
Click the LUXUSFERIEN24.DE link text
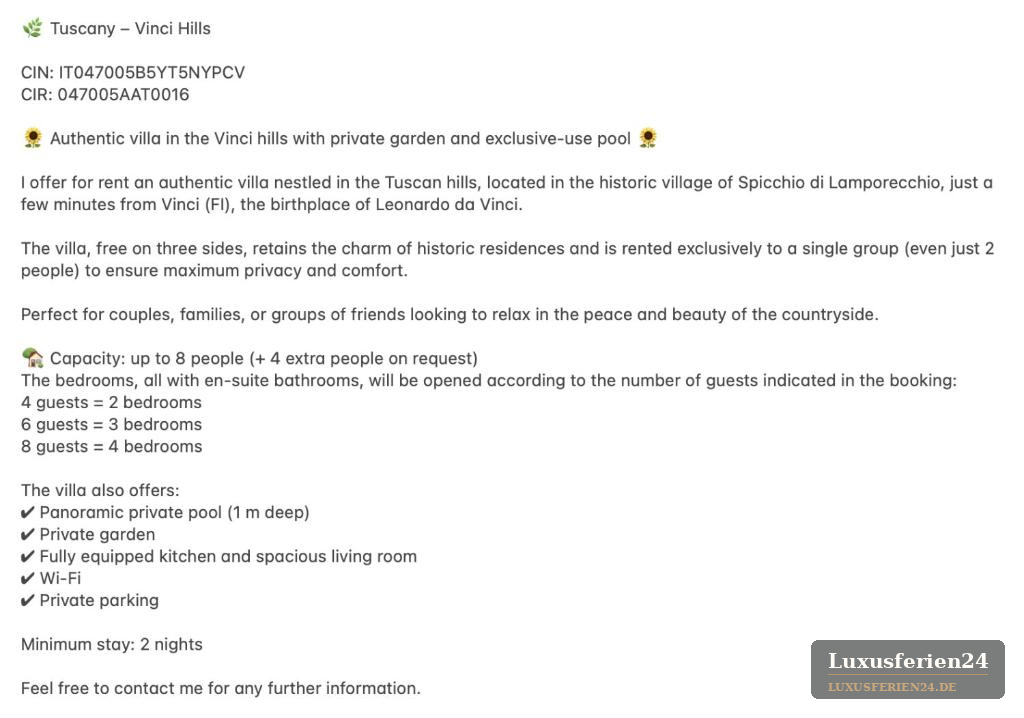[x=892, y=687]
